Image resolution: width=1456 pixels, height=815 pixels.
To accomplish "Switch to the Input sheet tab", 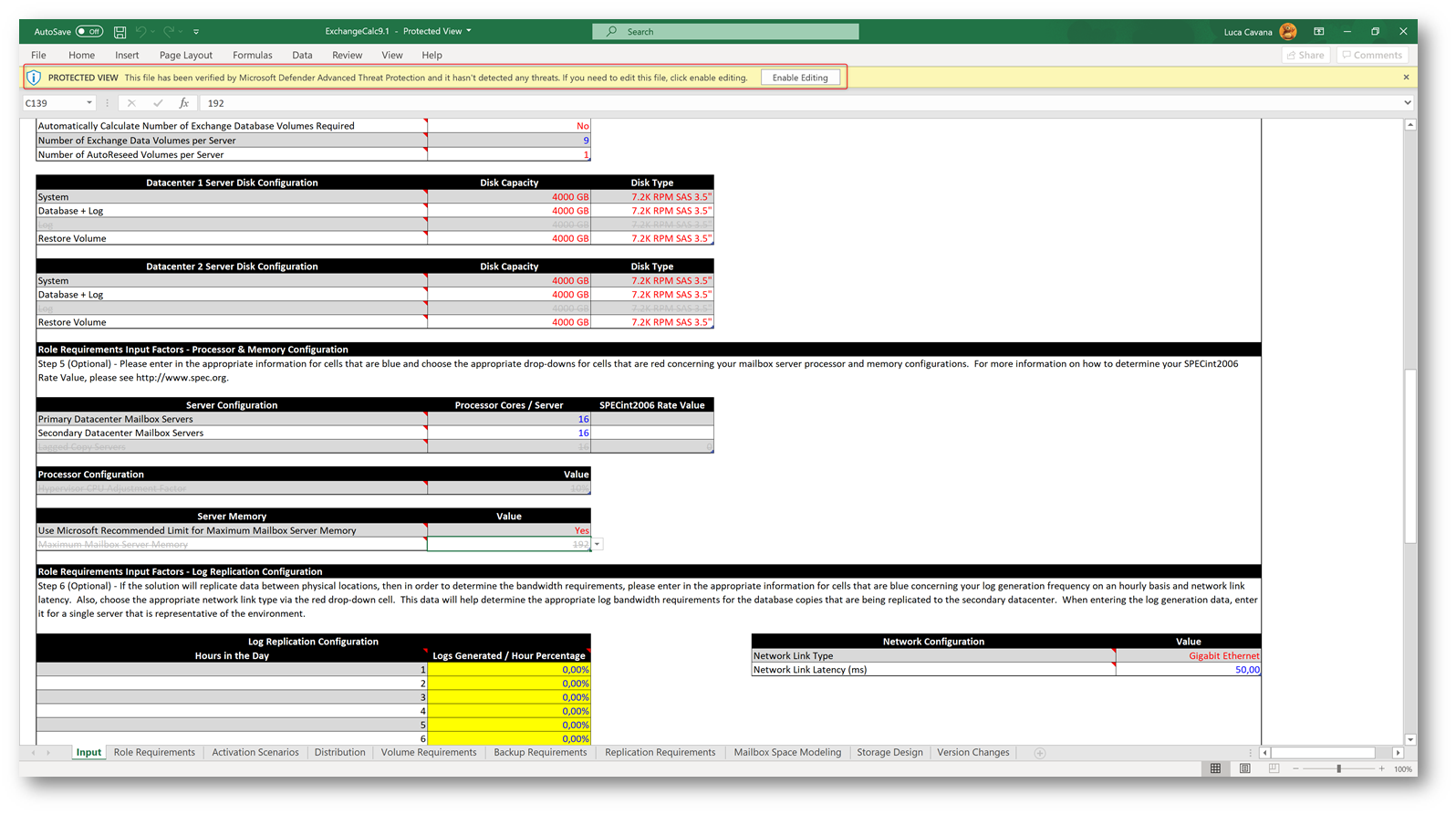I will [x=88, y=753].
